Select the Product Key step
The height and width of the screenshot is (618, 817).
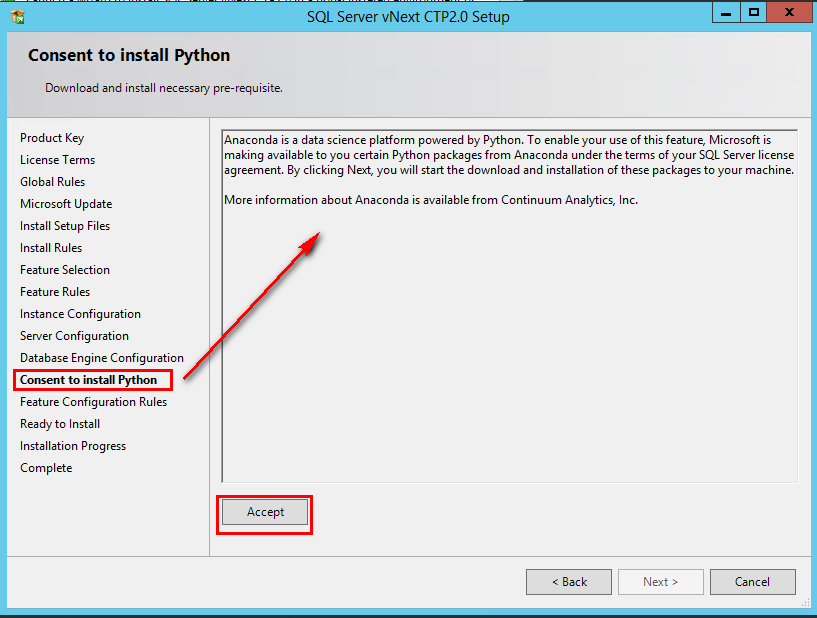(x=52, y=138)
